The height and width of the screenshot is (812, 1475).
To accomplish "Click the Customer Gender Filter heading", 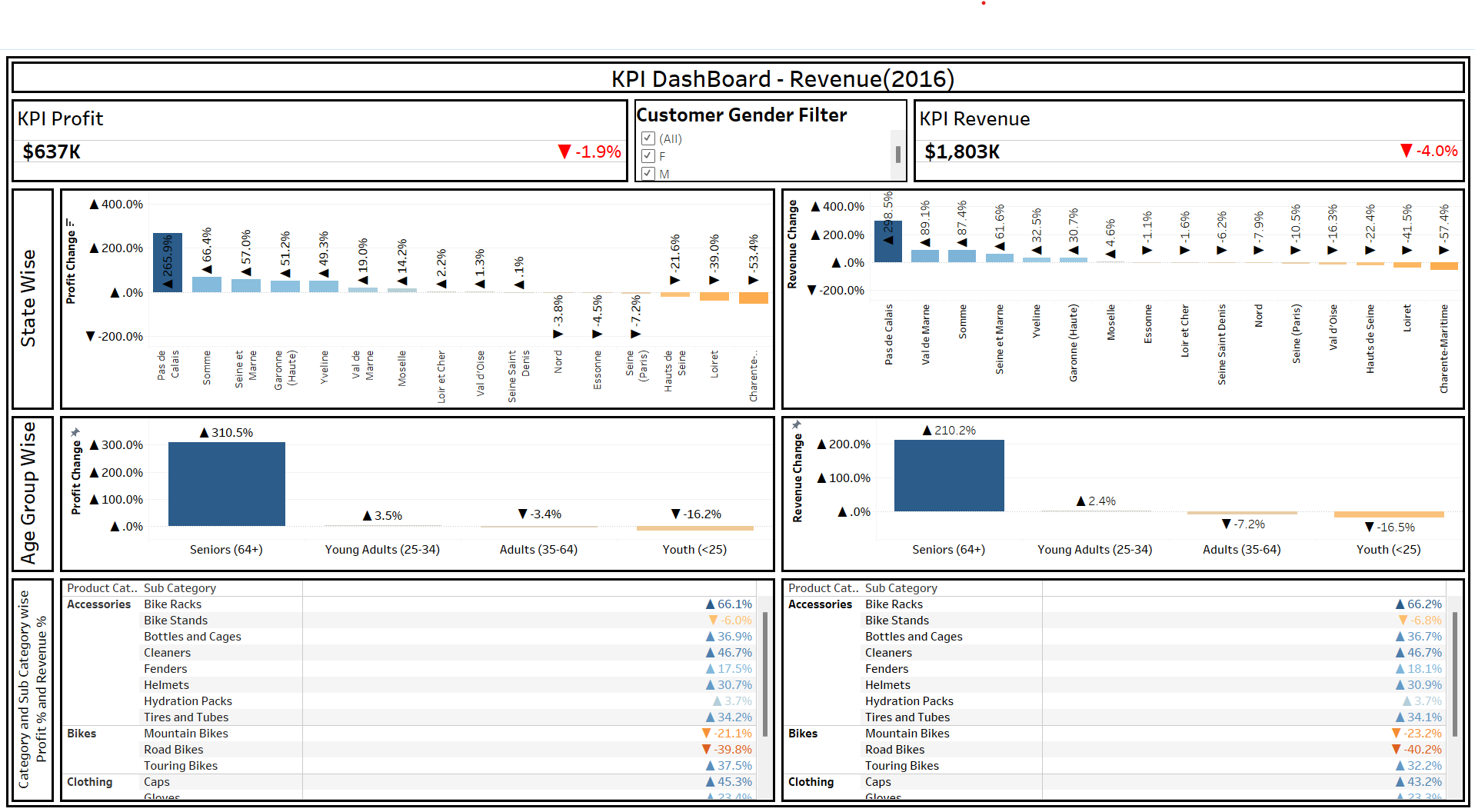I will [x=741, y=115].
